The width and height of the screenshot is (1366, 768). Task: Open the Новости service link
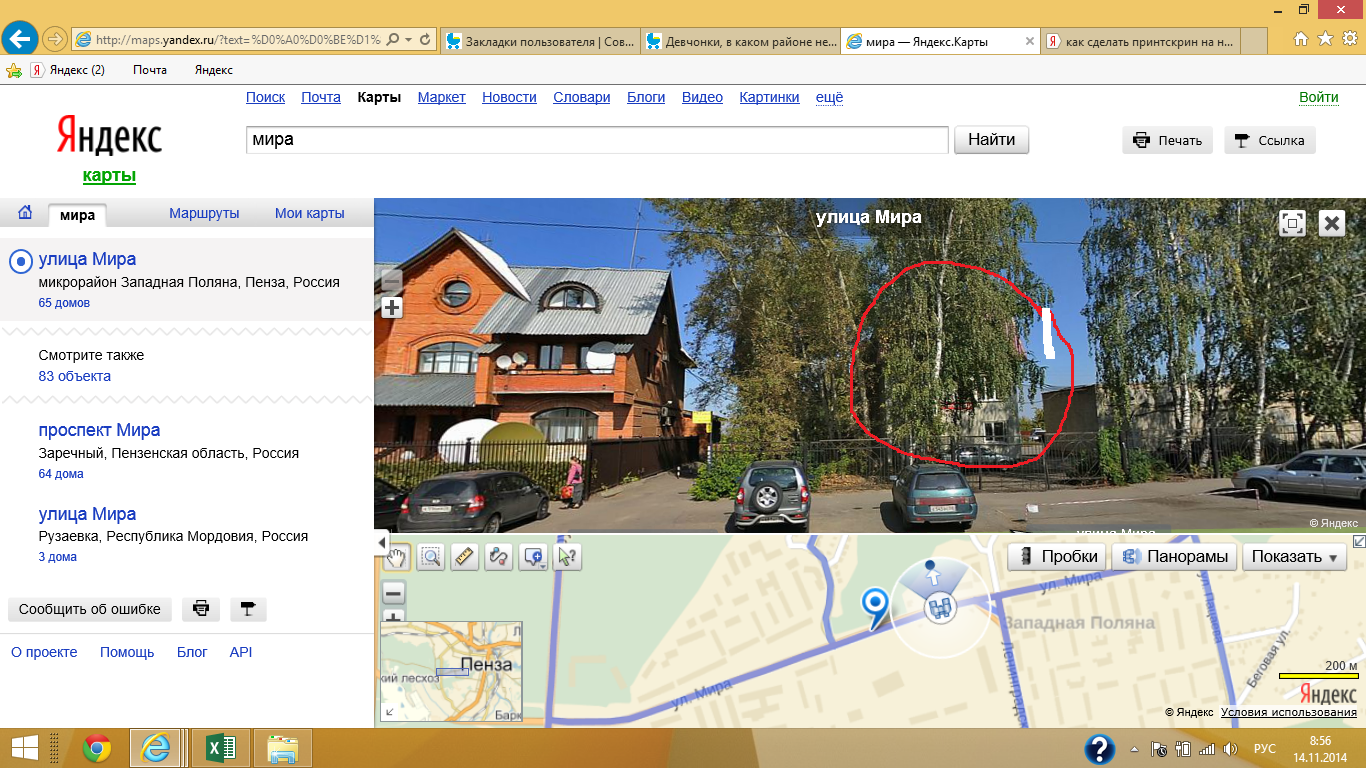pos(509,97)
